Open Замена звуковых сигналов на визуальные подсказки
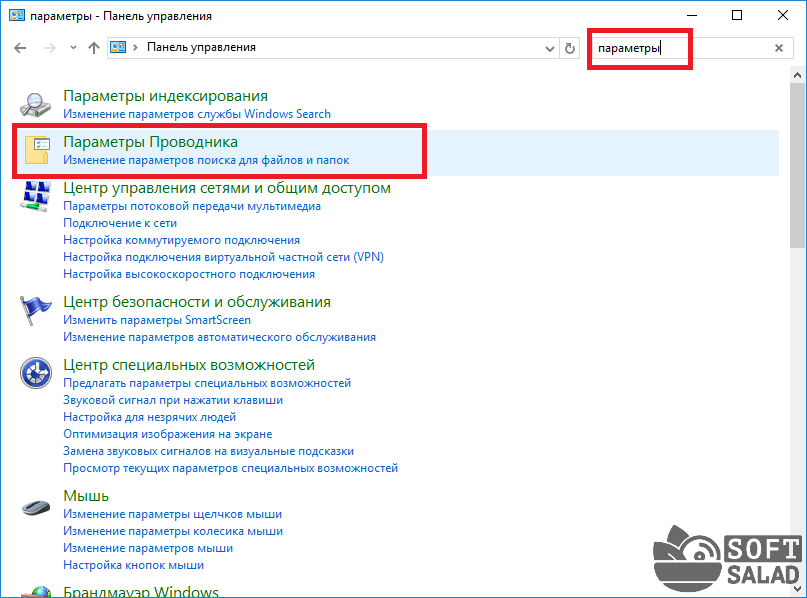The image size is (807, 598). (x=208, y=451)
